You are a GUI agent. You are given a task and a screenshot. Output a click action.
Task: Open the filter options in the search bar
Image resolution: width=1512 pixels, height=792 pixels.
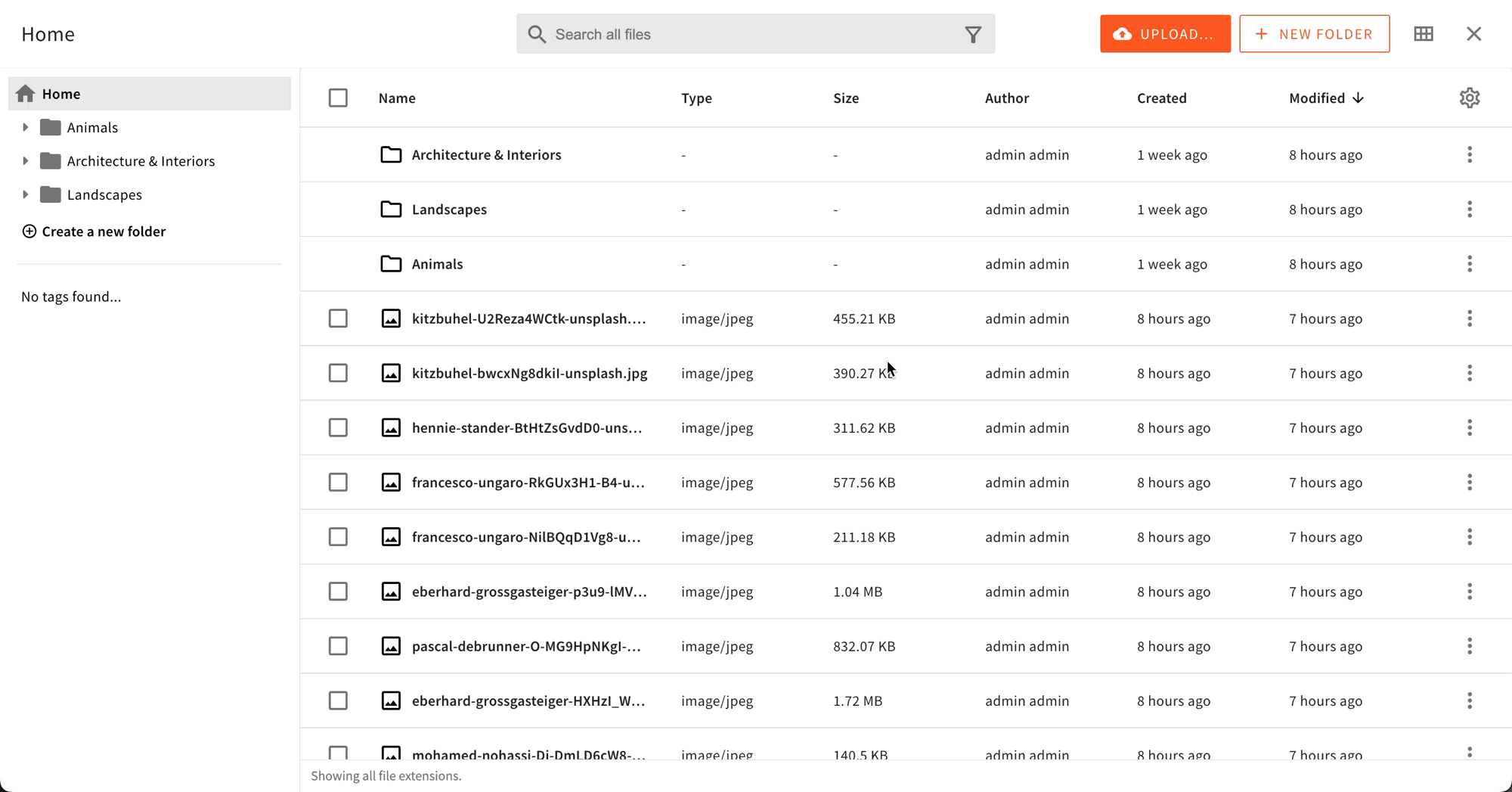[x=972, y=33]
